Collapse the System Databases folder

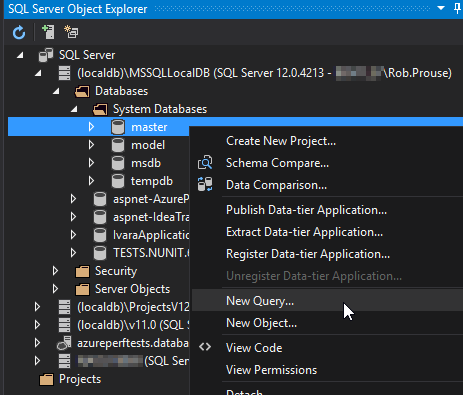click(74, 109)
